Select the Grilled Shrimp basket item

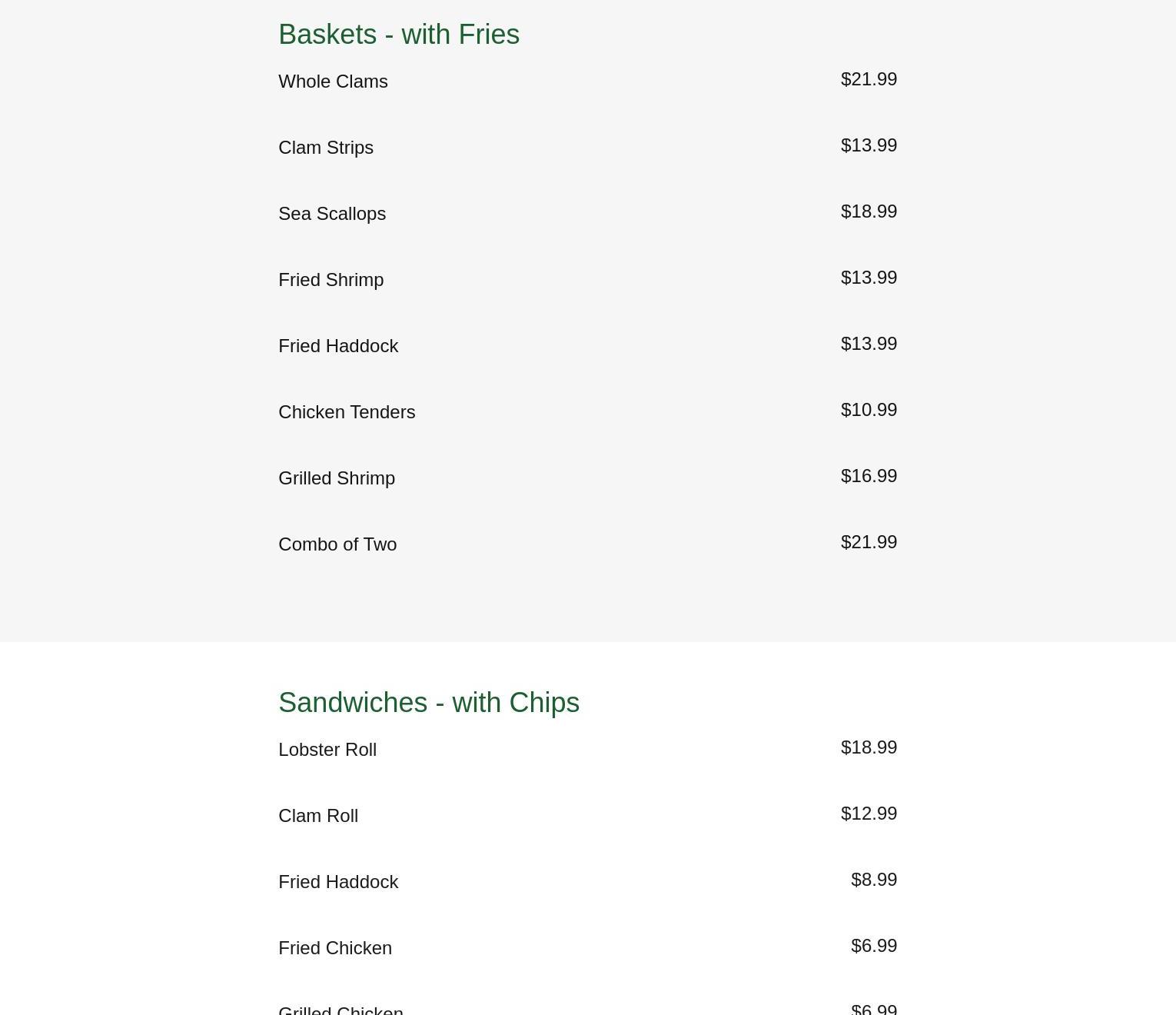pos(337,478)
